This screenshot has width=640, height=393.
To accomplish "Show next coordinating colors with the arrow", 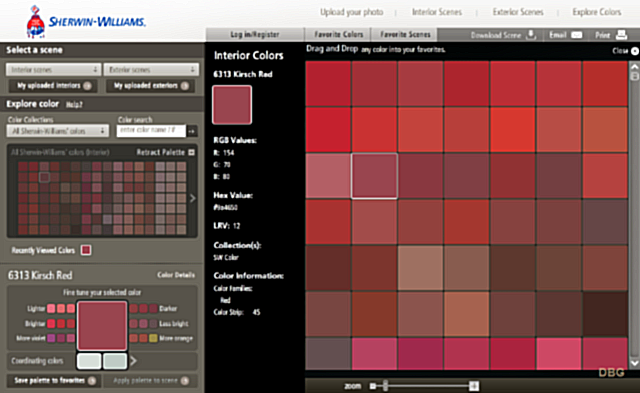I will (x=133, y=361).
